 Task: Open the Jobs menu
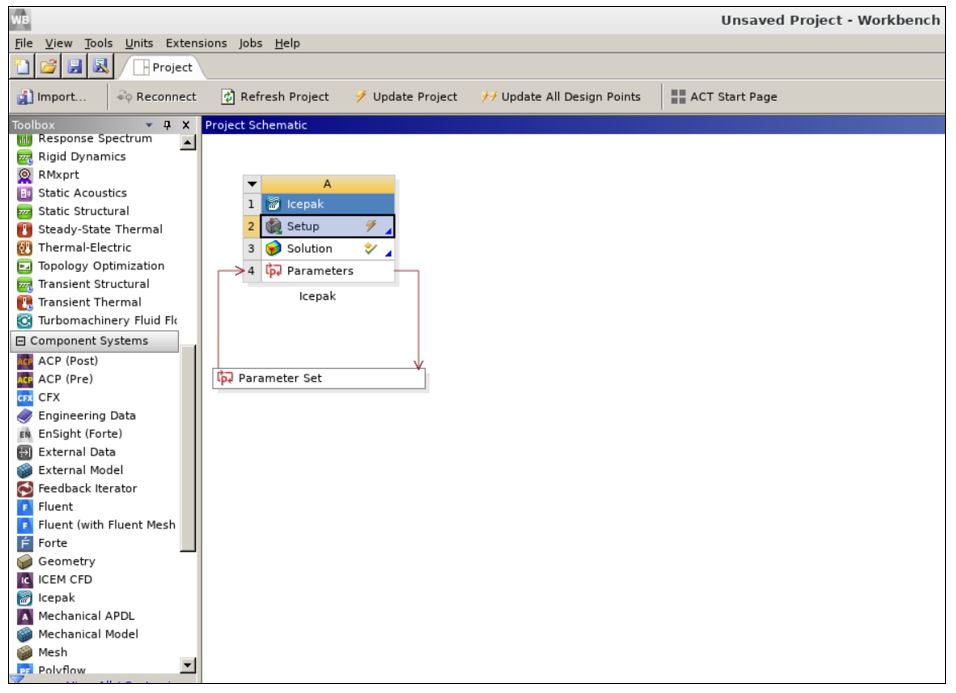point(251,43)
